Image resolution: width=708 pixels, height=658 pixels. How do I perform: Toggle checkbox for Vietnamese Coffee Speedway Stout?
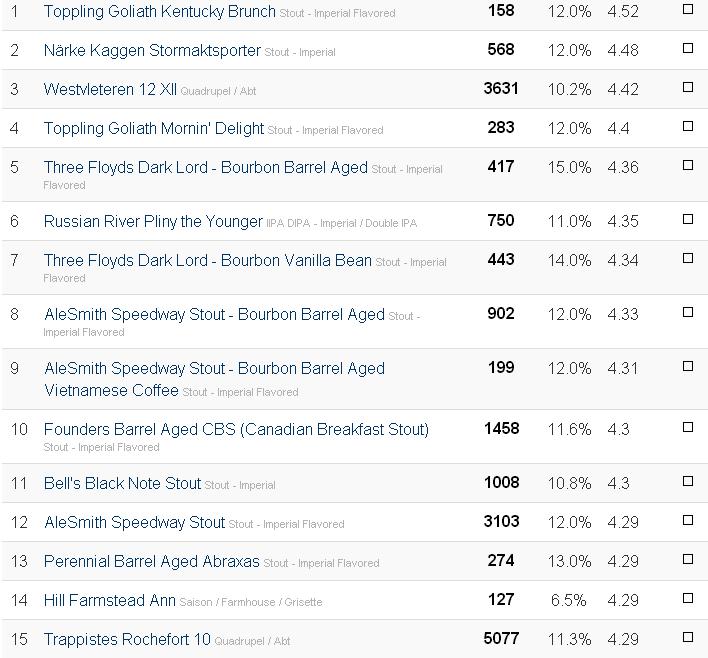coord(688,366)
